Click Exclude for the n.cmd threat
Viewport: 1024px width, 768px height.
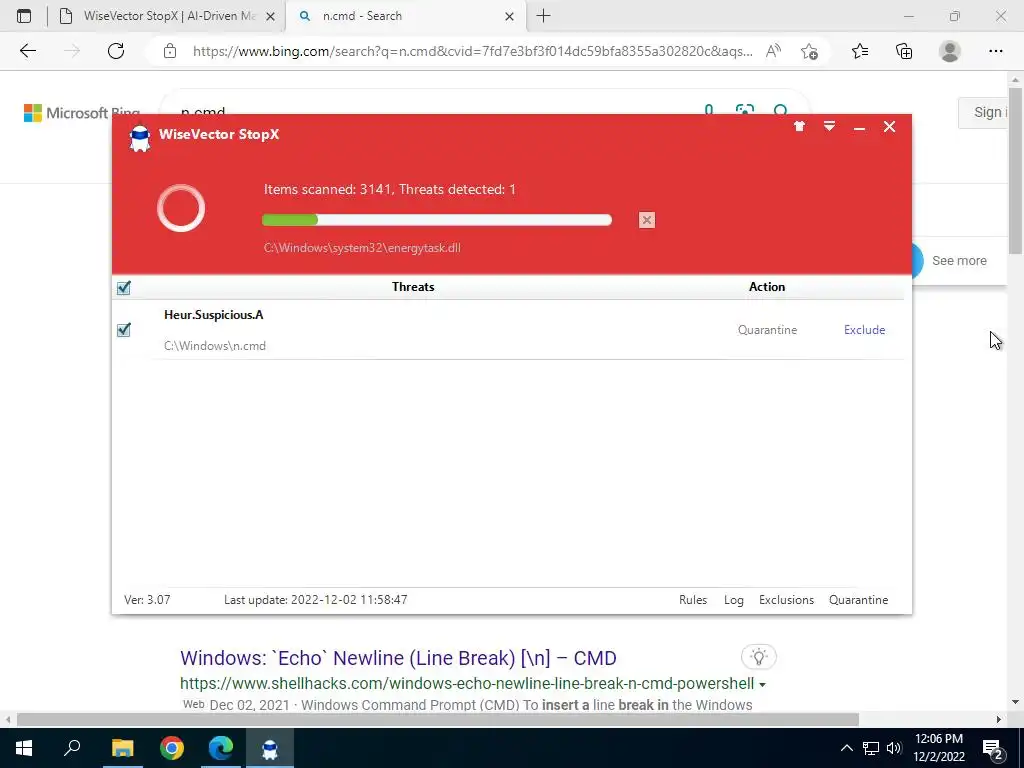[x=864, y=330]
